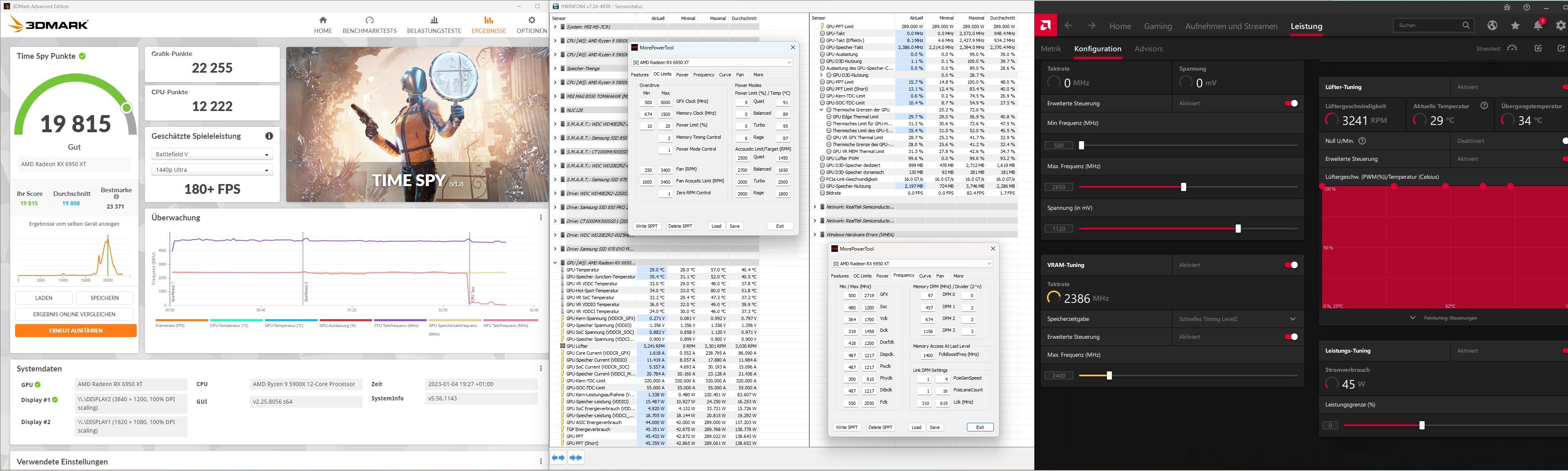Open favorites star in AMD Software
The image size is (1568, 471).
(x=1515, y=25)
